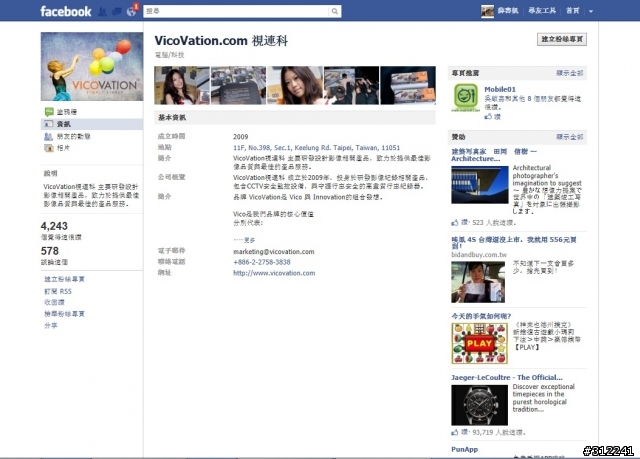Image resolution: width=640 pixels, height=459 pixels.
Task: Open the messages icon in the top bar
Action: (117, 11)
